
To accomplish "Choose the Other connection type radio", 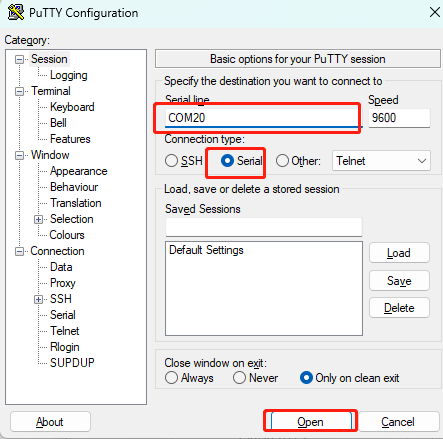I will click(282, 161).
